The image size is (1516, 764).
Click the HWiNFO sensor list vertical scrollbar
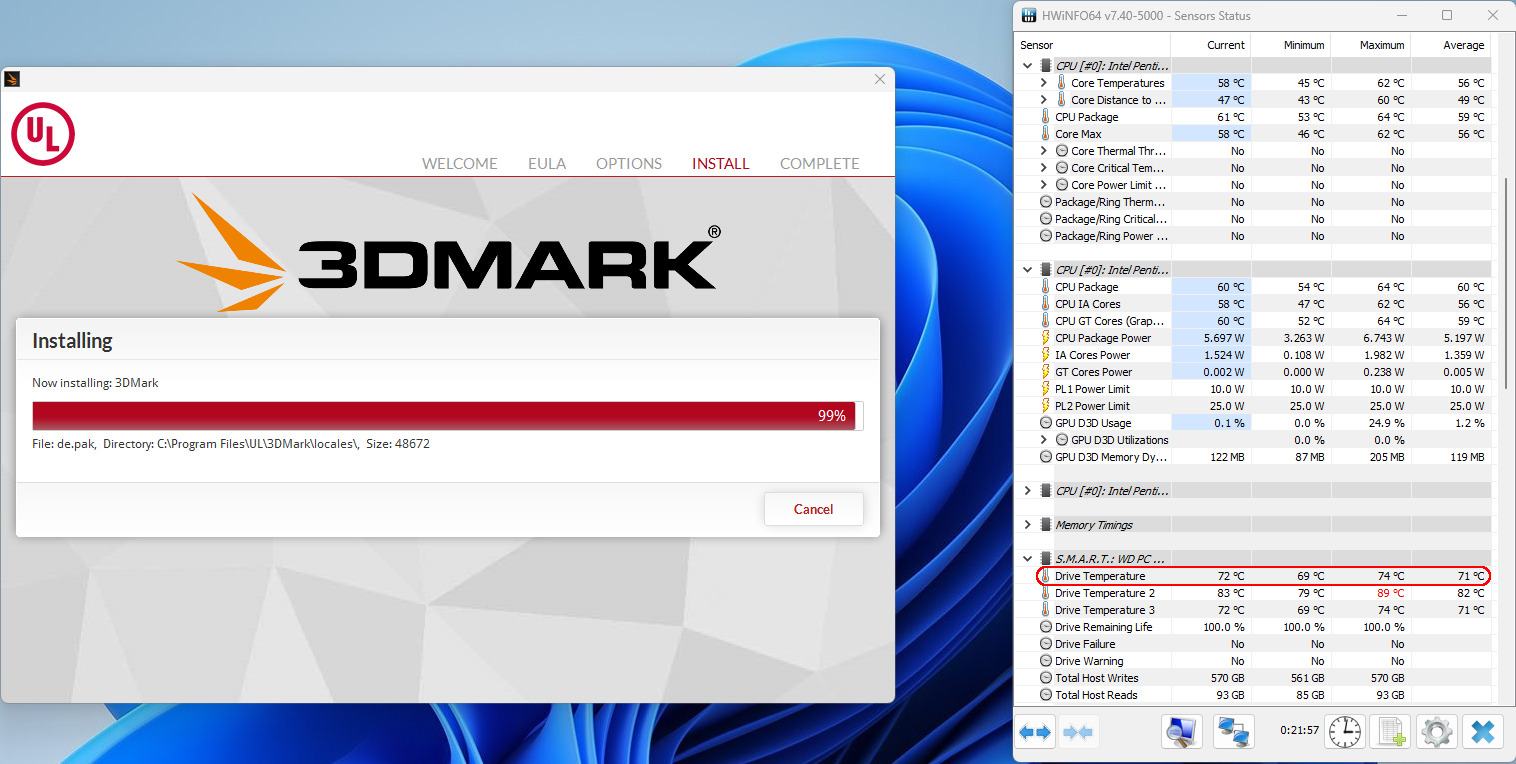[1506, 285]
